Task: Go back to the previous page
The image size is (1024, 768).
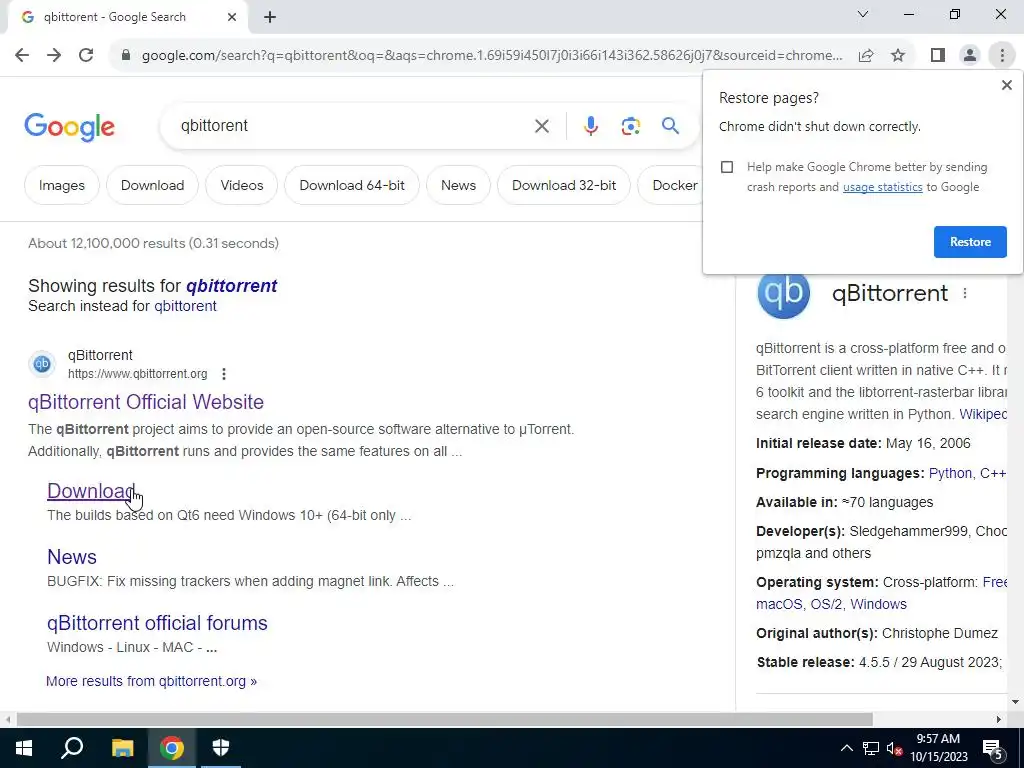Action: point(22,56)
